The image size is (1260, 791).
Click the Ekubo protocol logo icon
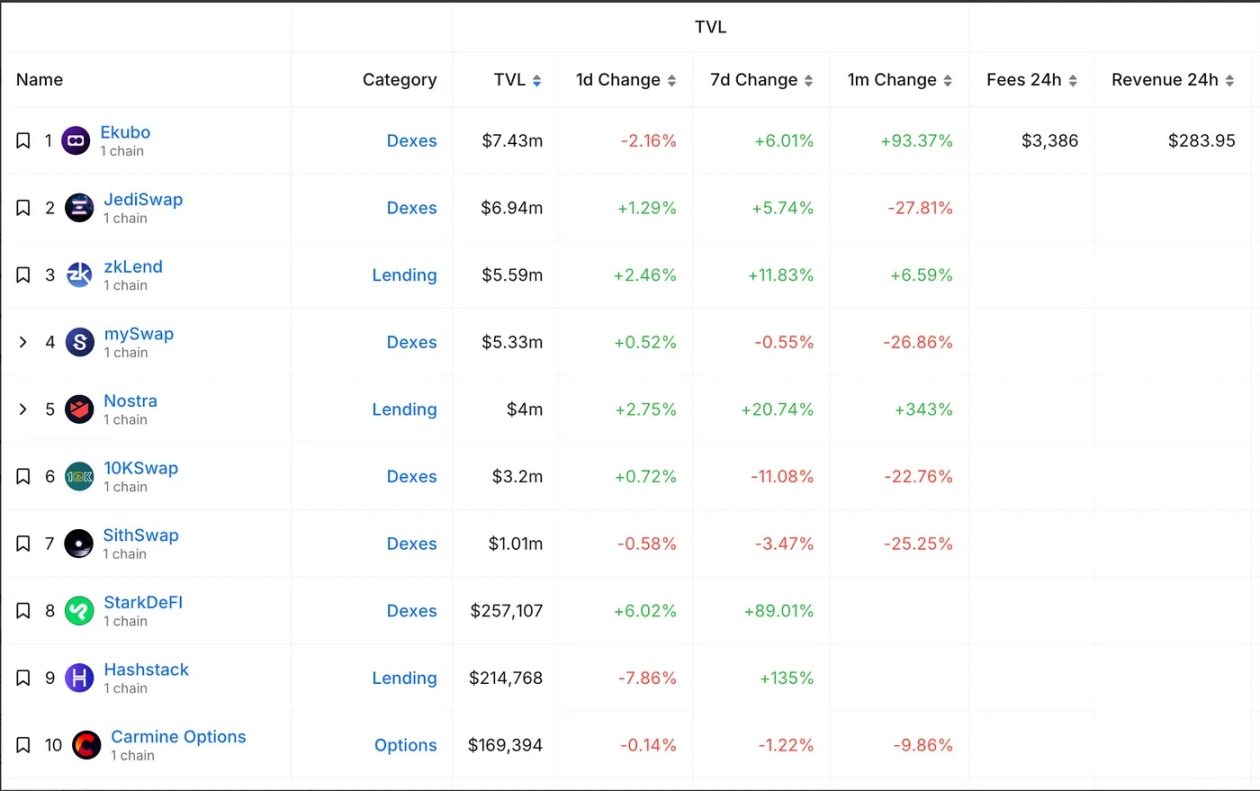coord(76,141)
